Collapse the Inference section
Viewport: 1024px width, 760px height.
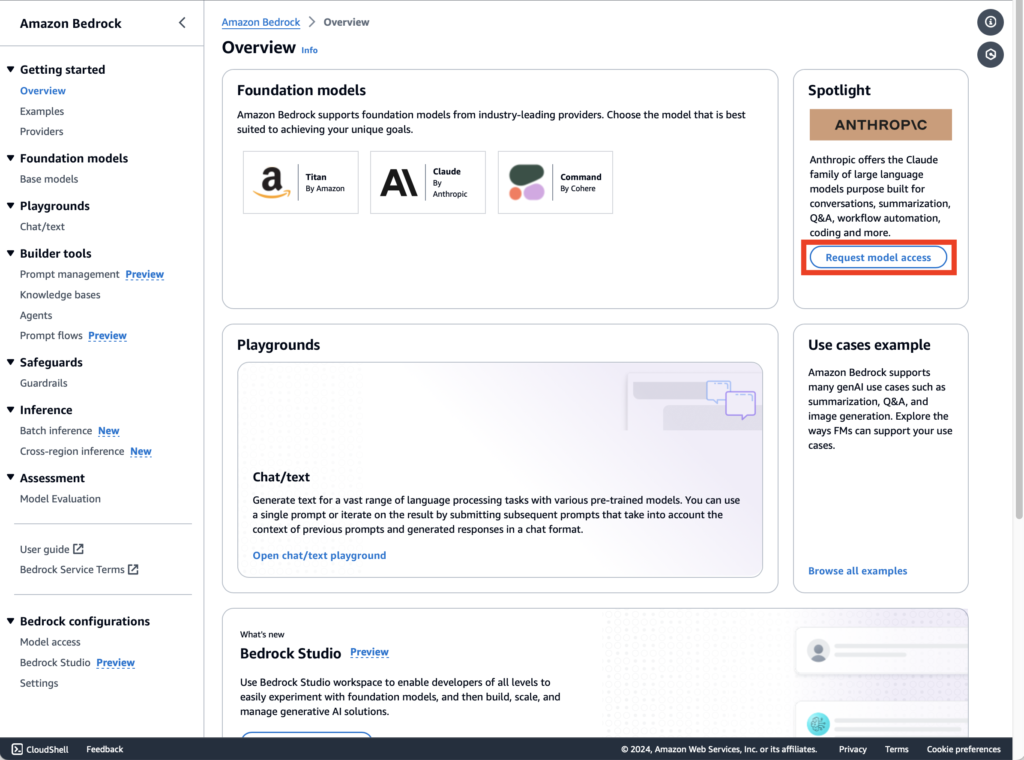10,410
